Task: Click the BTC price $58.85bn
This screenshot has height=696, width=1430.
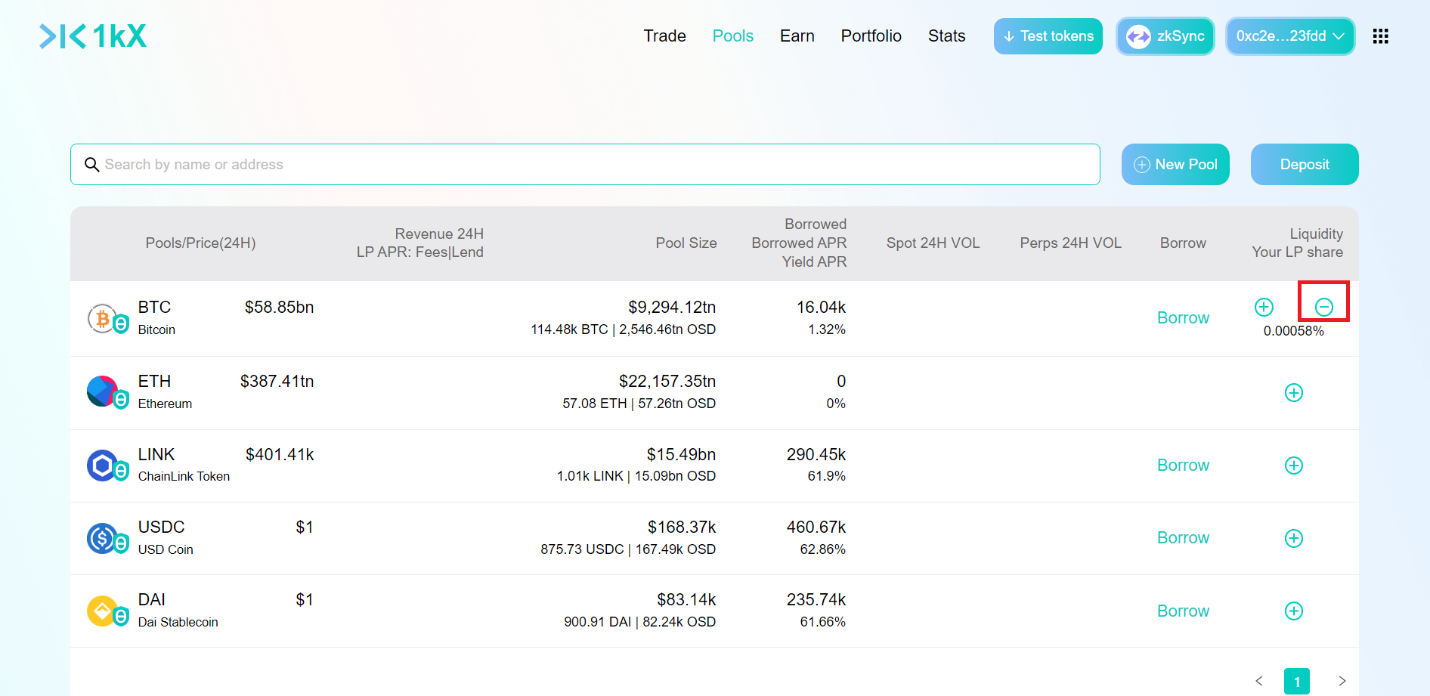Action: [279, 307]
